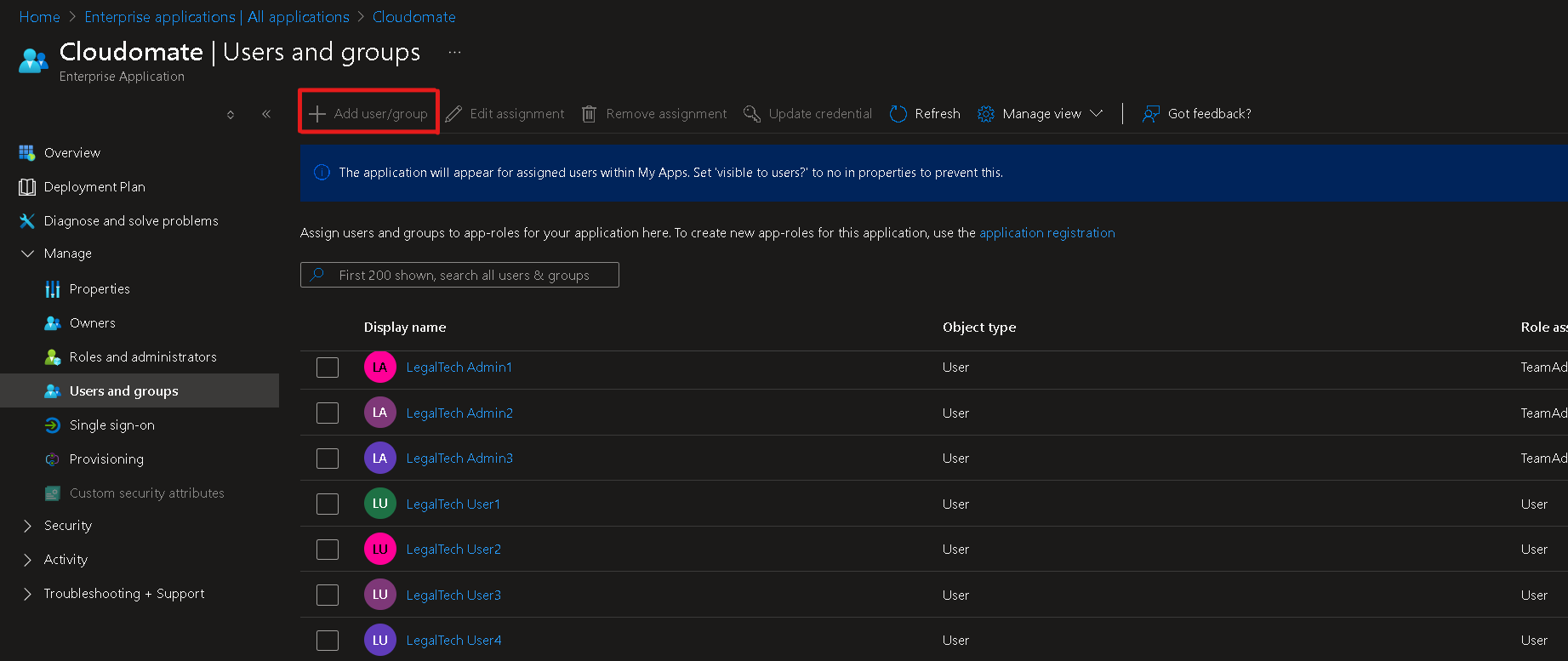Click the Got feedback person icon
1568x661 pixels.
1151,114
